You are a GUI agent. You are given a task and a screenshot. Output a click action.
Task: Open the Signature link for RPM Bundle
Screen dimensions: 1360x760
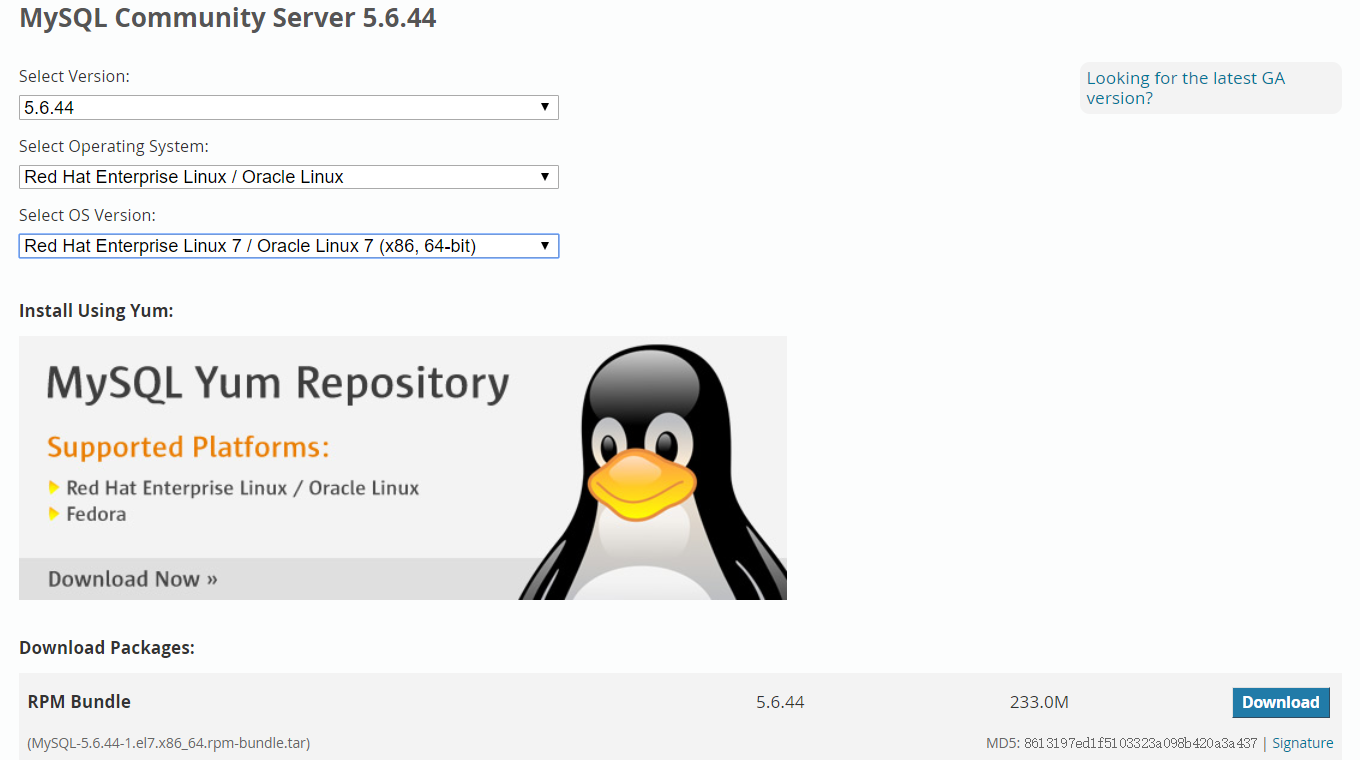pos(1302,743)
